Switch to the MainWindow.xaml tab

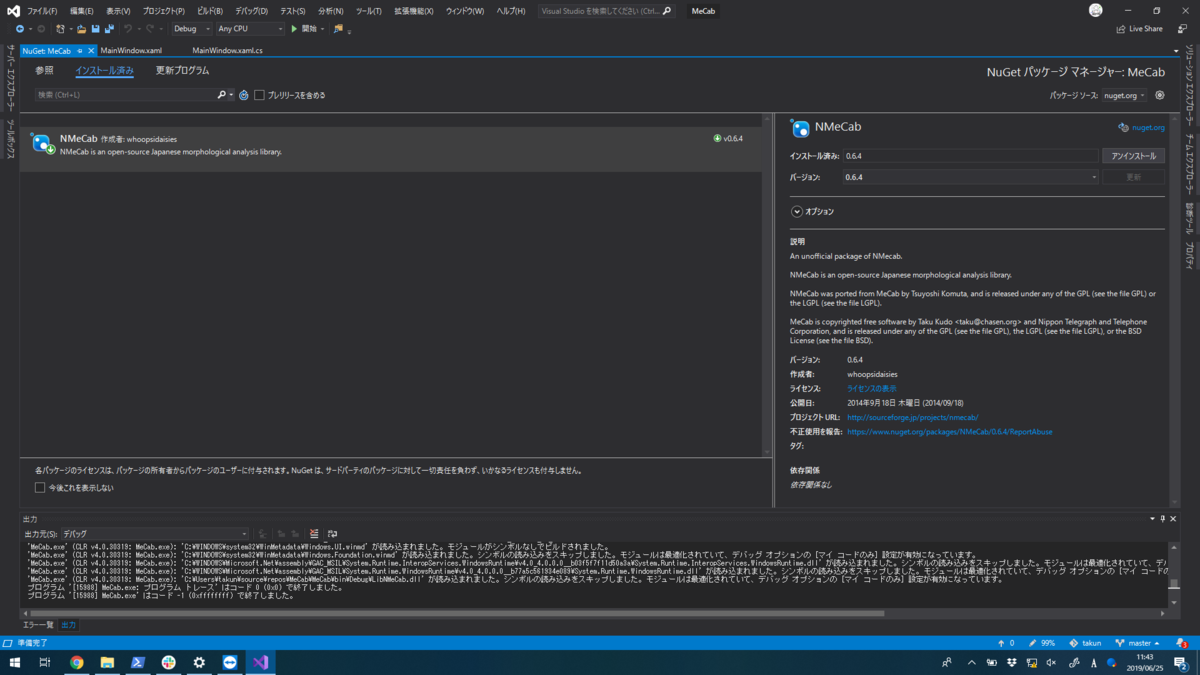(x=131, y=50)
